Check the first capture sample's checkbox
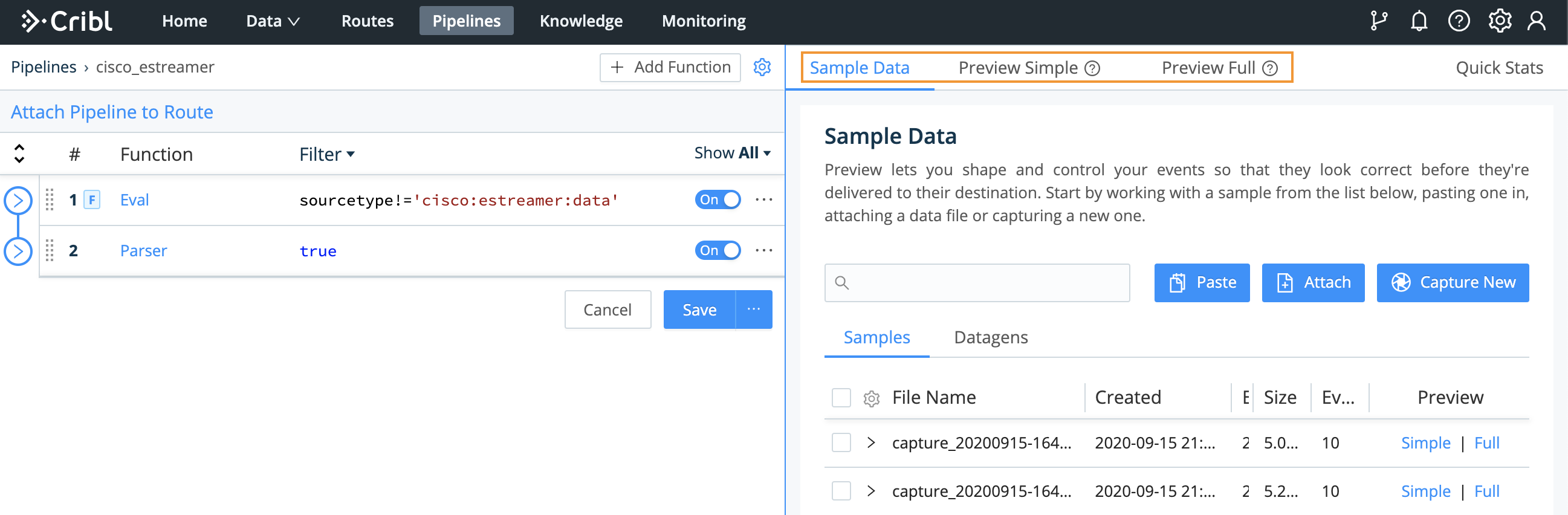The height and width of the screenshot is (515, 1568). coord(841,442)
